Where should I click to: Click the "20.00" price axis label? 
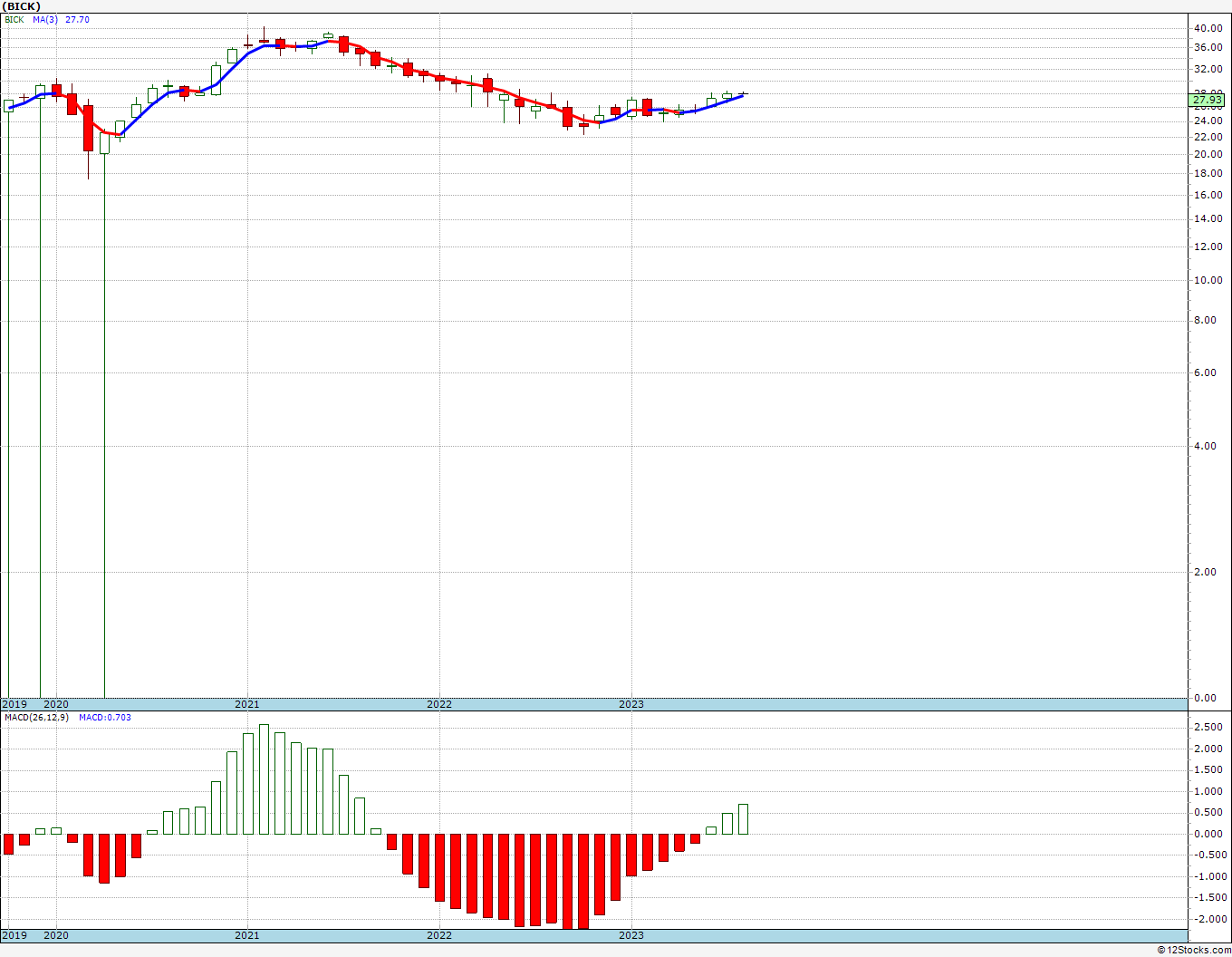tap(1208, 154)
